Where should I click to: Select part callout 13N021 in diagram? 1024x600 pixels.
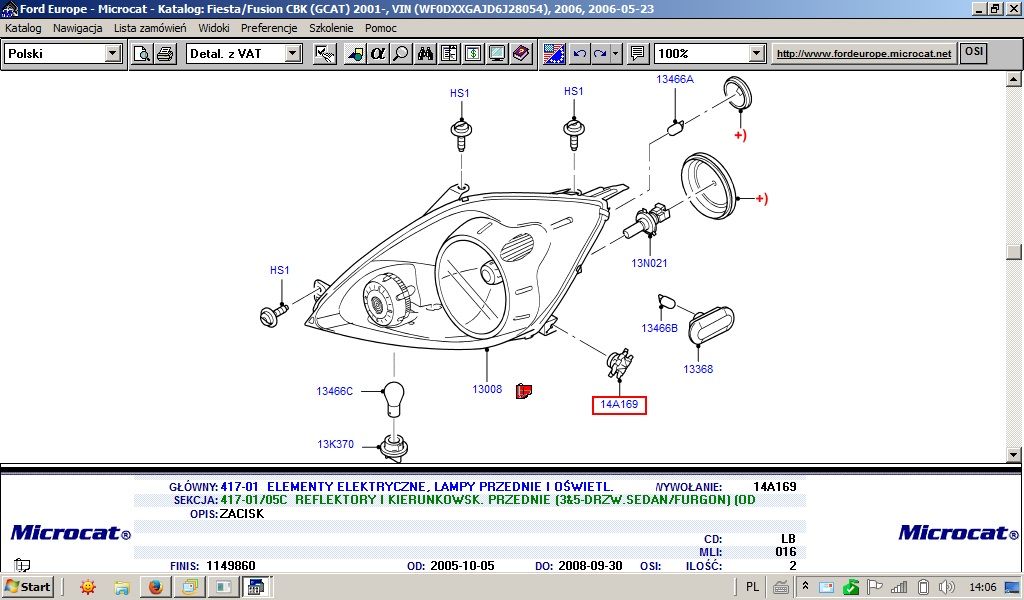pos(649,263)
